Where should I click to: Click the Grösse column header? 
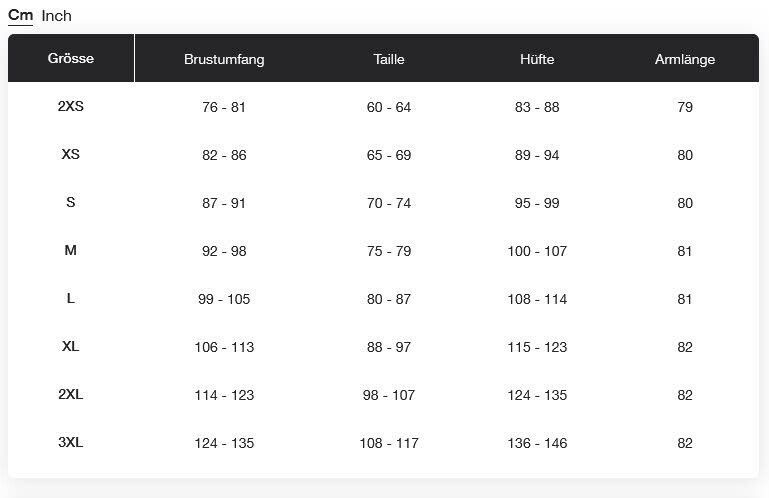click(71, 58)
